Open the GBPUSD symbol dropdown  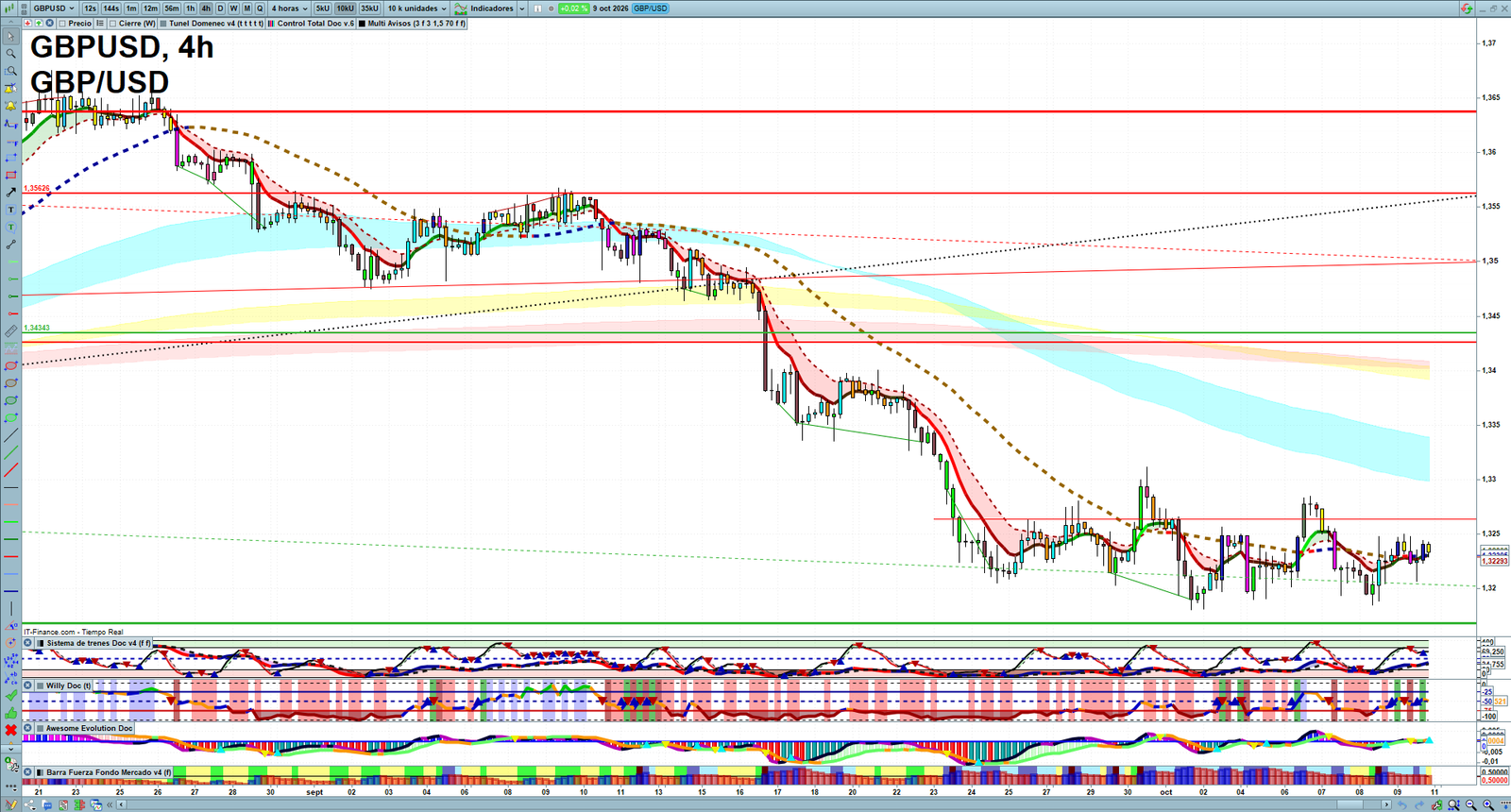[54, 8]
